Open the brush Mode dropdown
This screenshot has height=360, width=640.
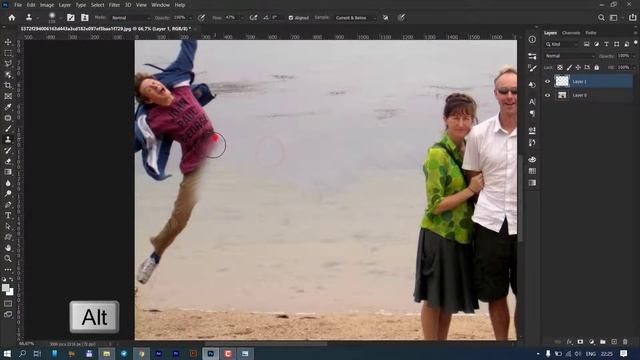tap(131, 18)
